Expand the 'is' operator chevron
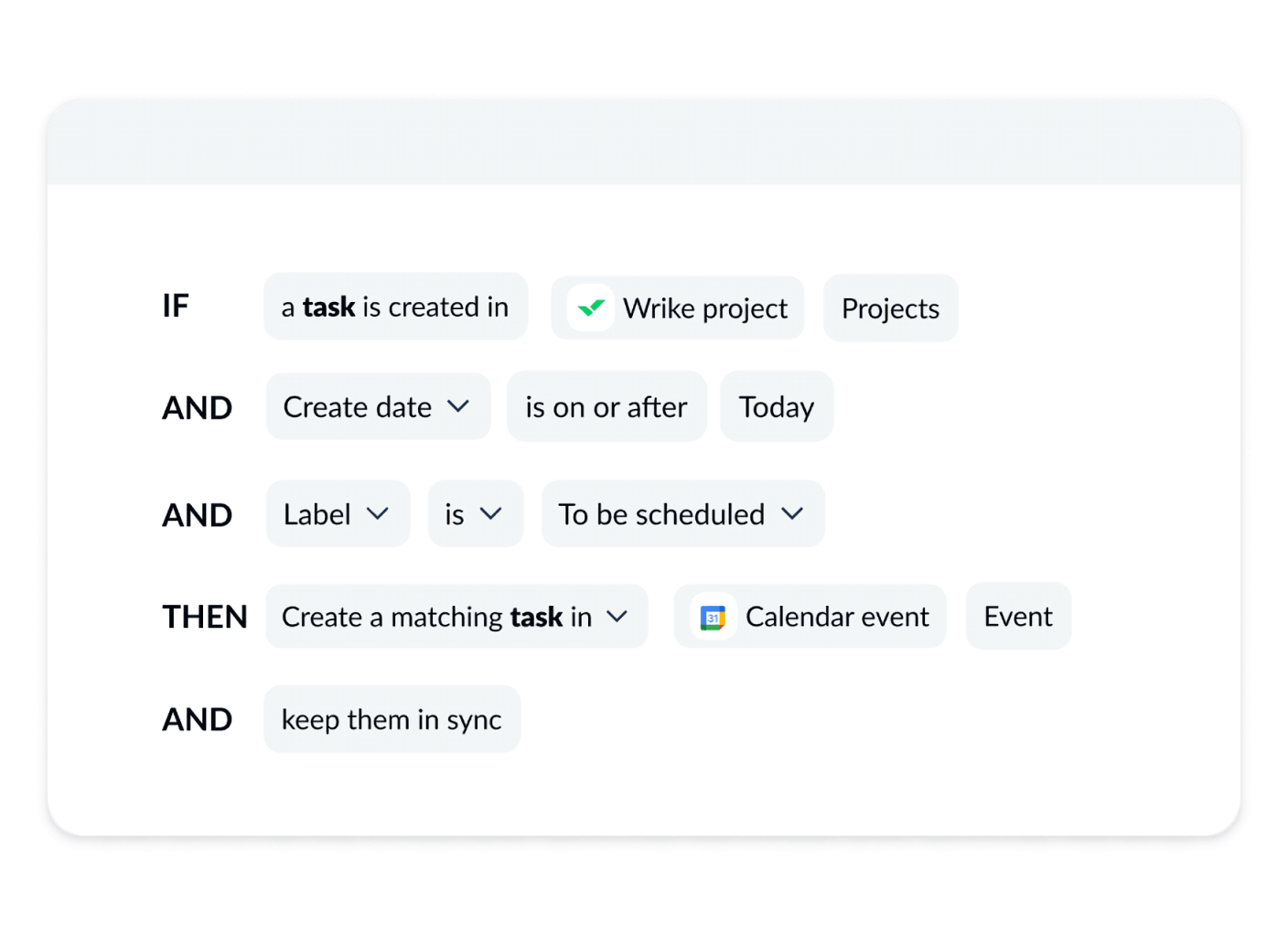 pyautogui.click(x=491, y=514)
